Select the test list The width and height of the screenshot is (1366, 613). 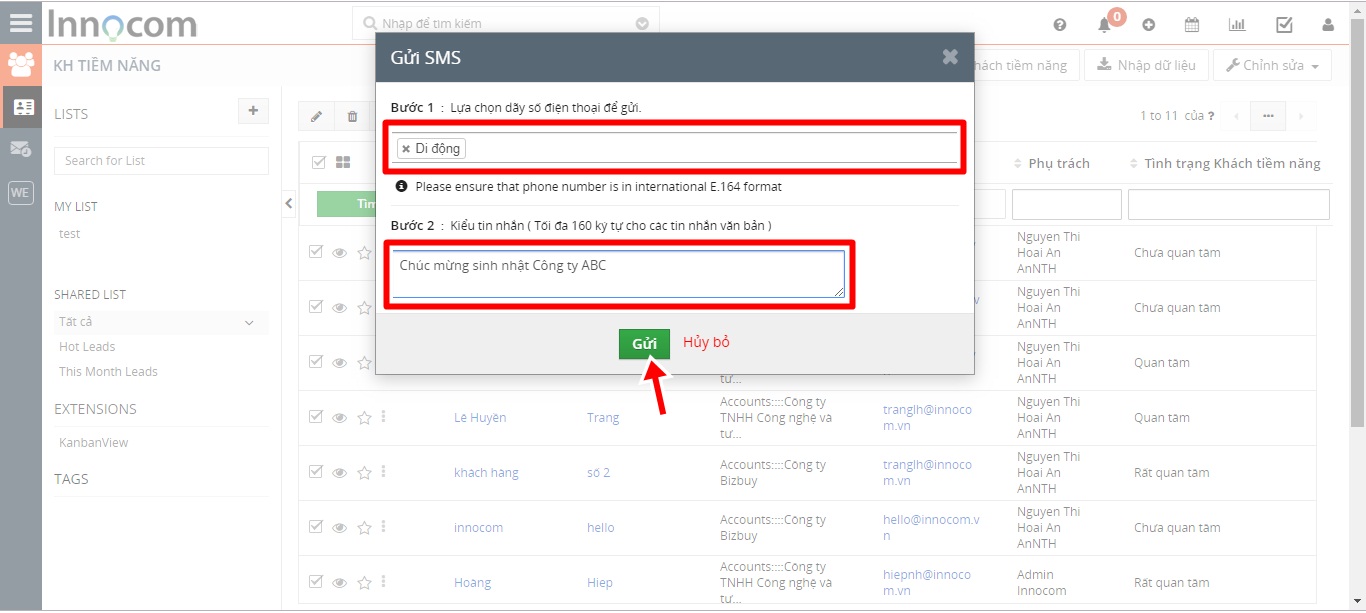click(69, 234)
